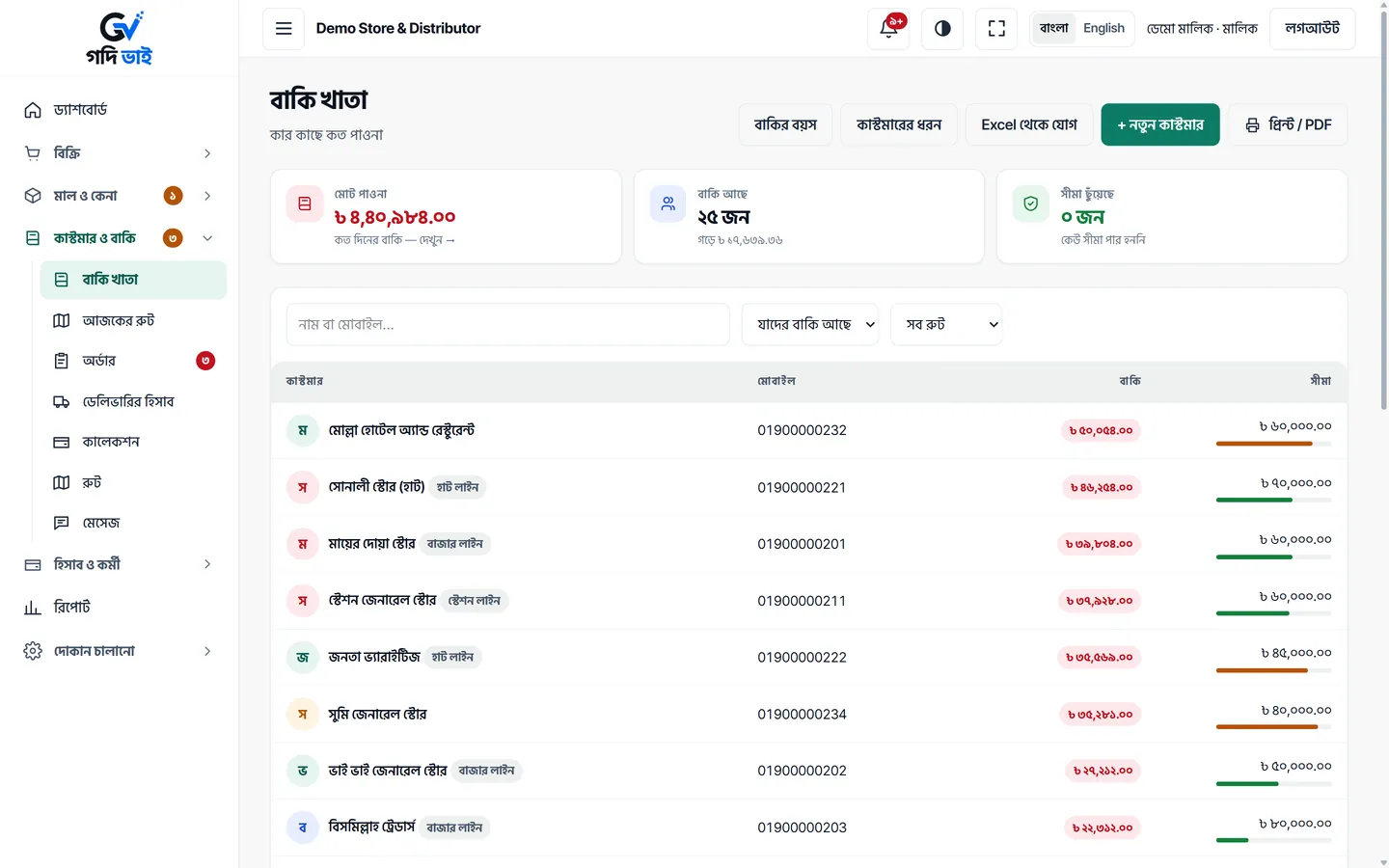The image size is (1389, 868).
Task: Click the বাকি খাতা ledger icon
Action: (62, 280)
